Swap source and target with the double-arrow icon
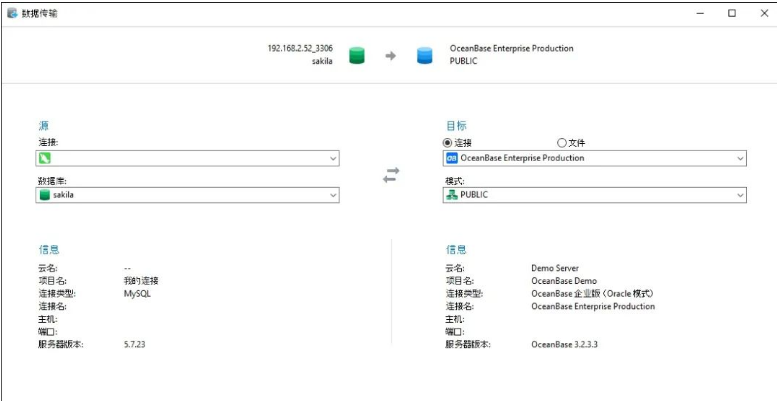 coord(390,175)
